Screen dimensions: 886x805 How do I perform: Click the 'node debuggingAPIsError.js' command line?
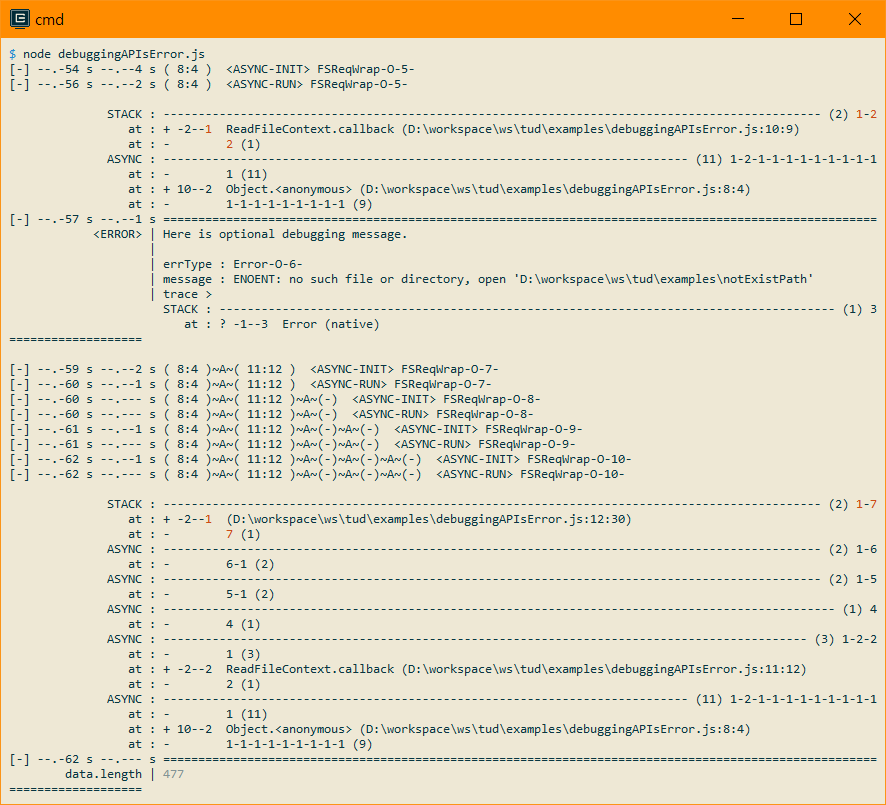pyautogui.click(x=114, y=54)
